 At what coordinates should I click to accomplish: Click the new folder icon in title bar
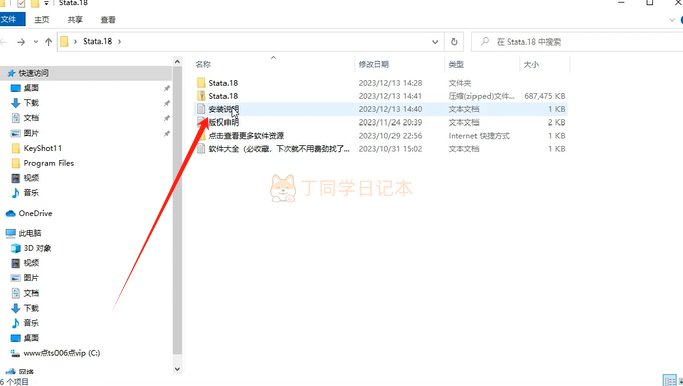[35, 3]
